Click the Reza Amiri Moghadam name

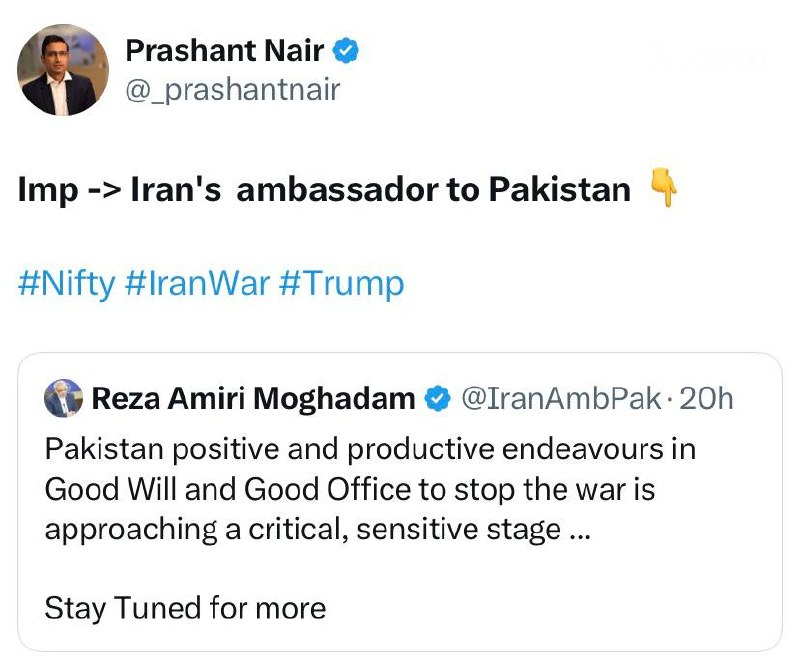click(x=253, y=399)
